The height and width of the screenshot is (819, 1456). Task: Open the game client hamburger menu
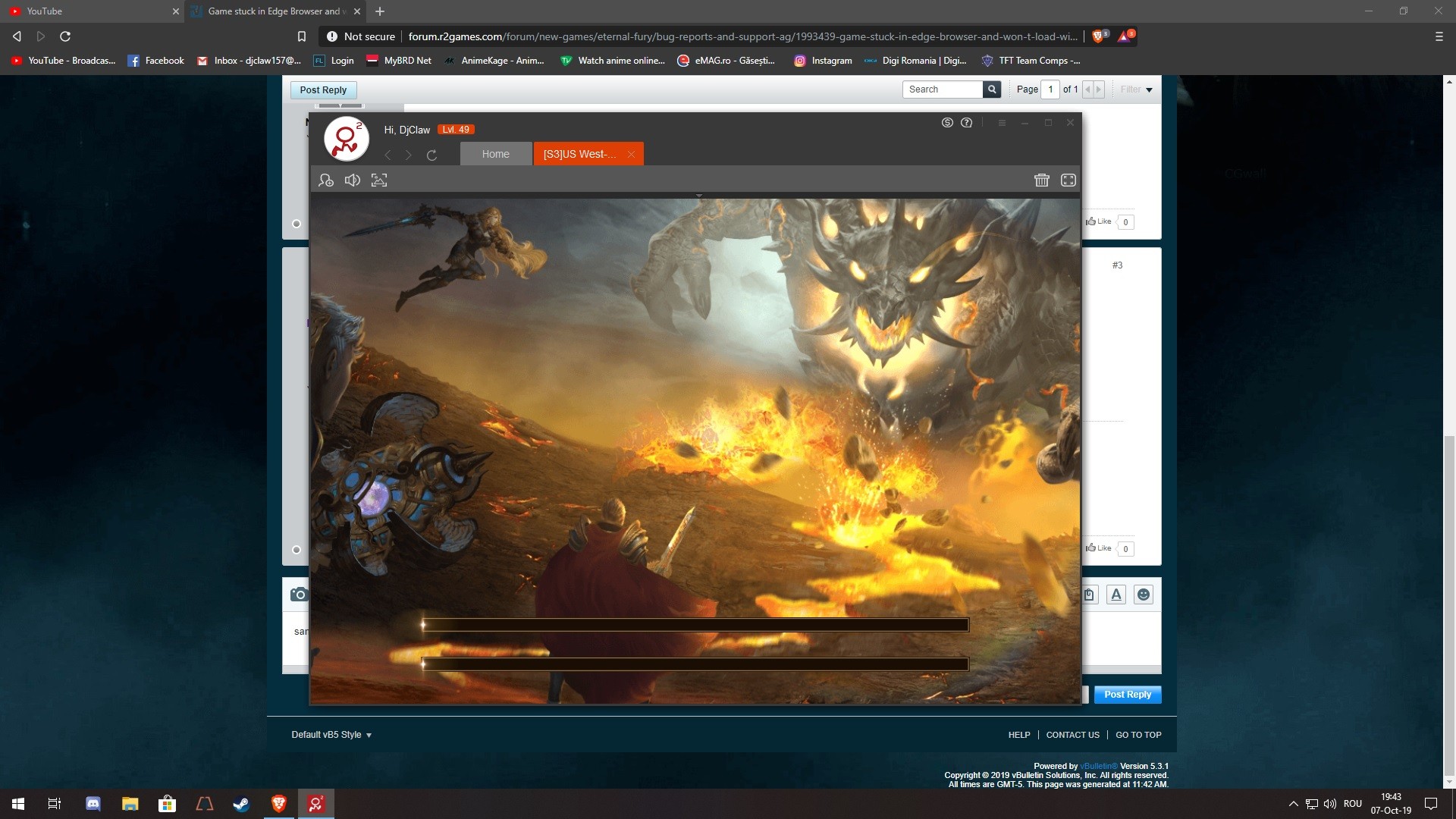click(x=1002, y=123)
